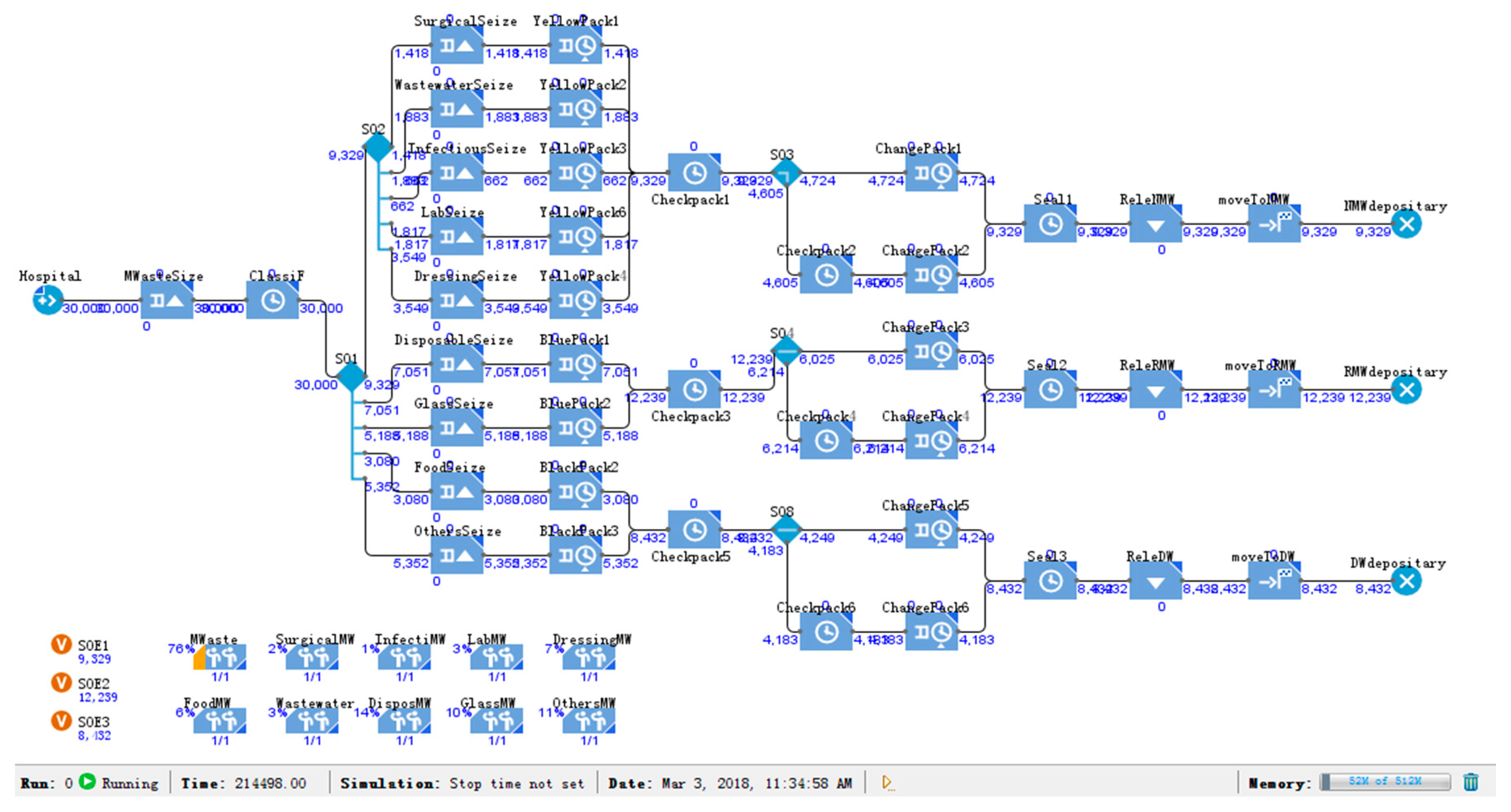1511x812 pixels.
Task: Click the Hospital source block icon
Action: [x=47, y=300]
